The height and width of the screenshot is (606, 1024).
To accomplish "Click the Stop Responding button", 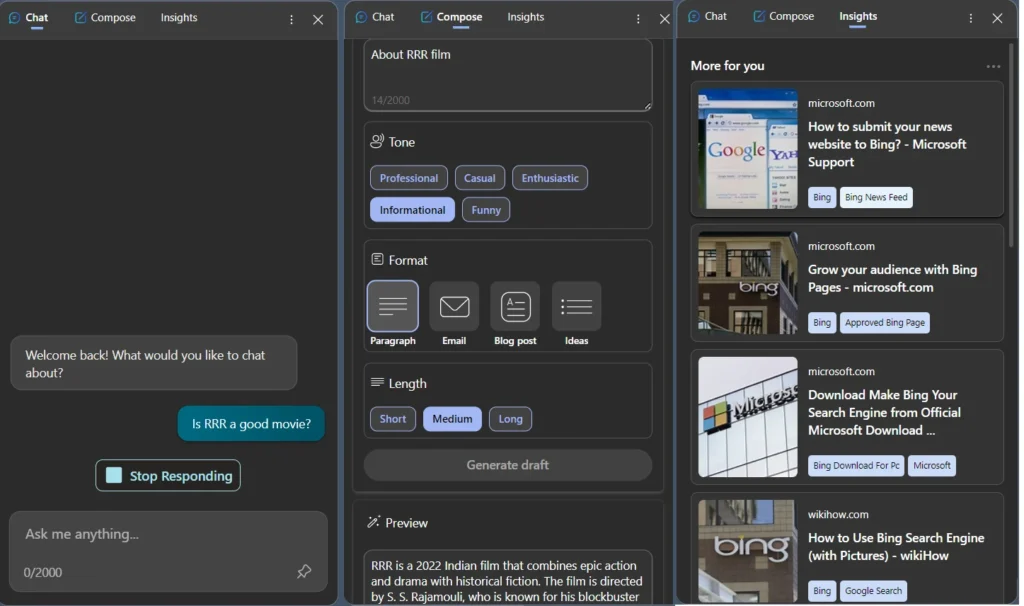I will click(168, 475).
